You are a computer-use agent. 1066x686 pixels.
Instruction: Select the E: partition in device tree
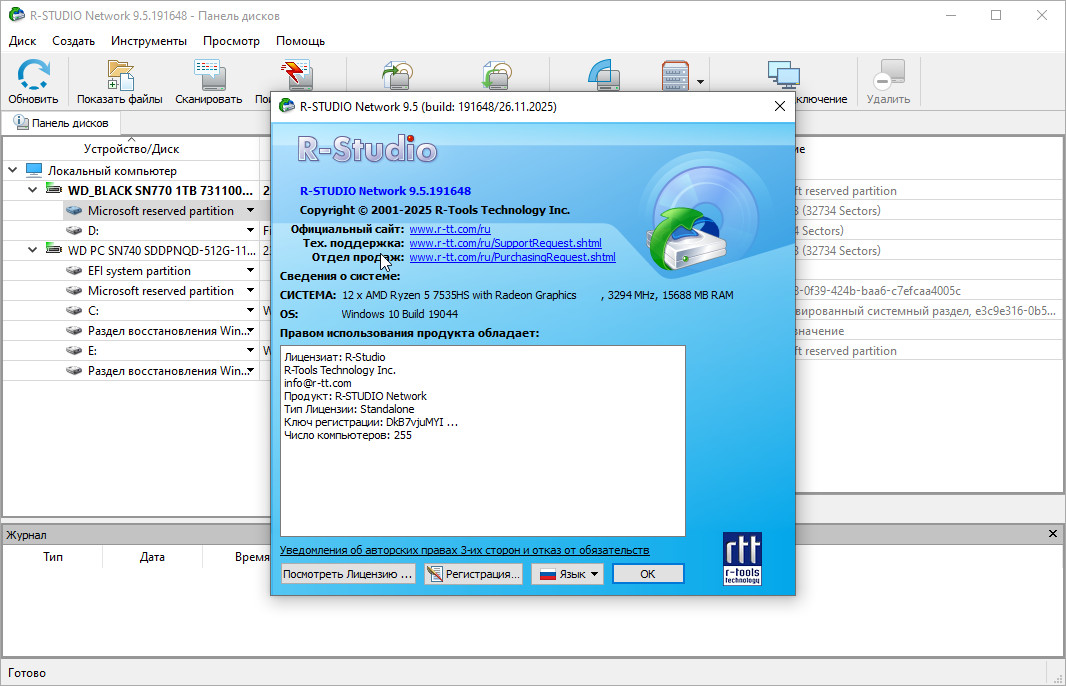(93, 351)
